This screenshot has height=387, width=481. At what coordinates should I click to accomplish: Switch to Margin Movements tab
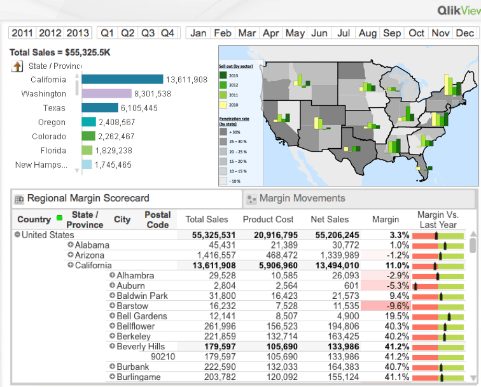pos(359,199)
